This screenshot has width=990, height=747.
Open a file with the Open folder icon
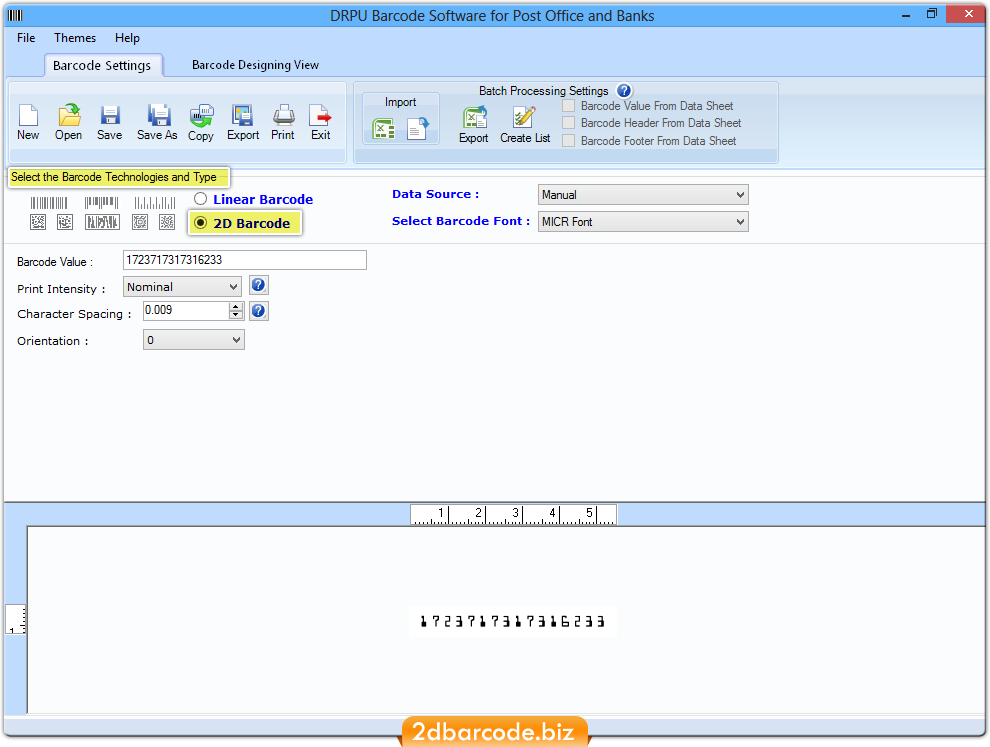point(69,116)
